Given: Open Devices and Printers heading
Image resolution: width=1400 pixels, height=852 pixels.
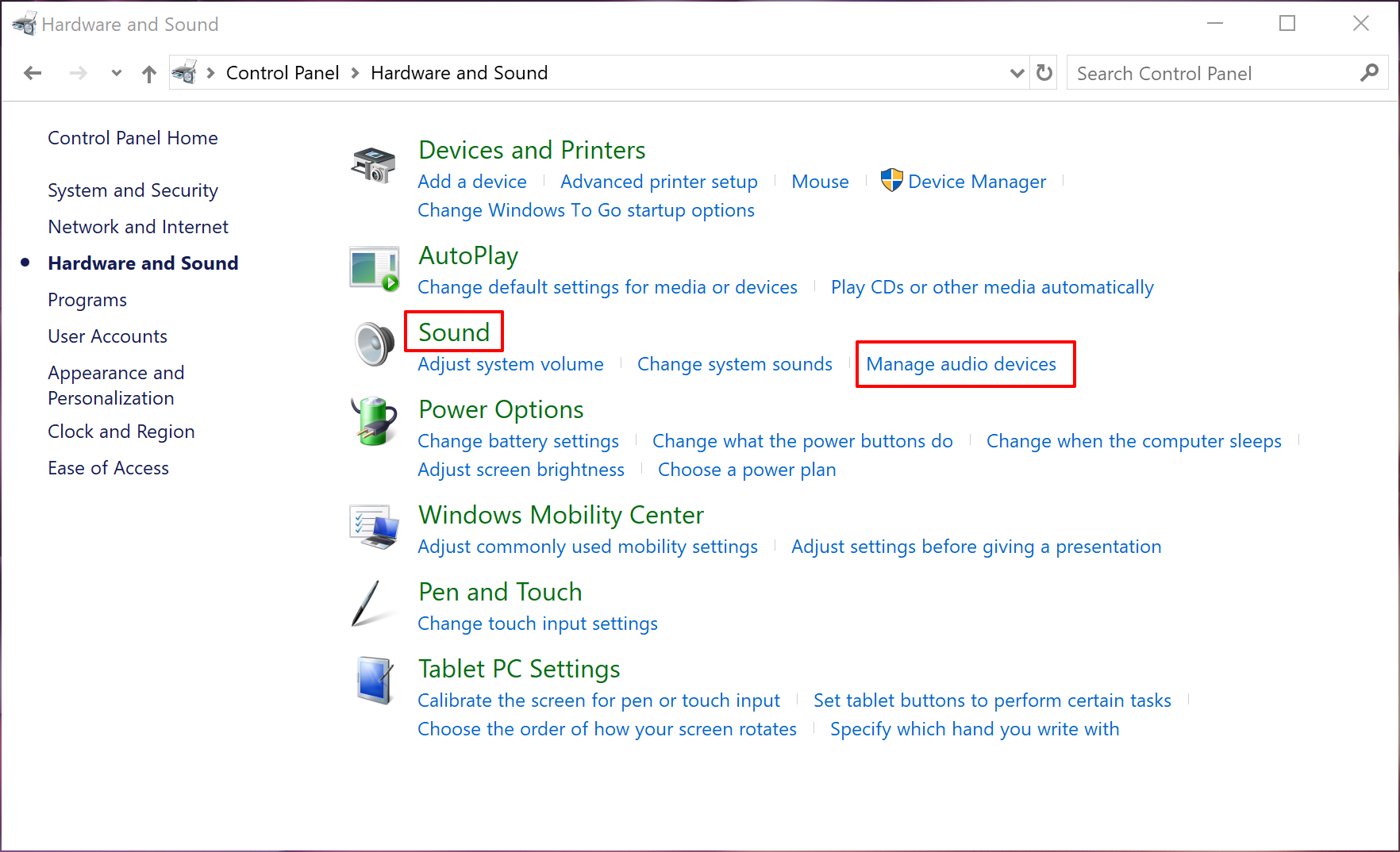Looking at the screenshot, I should coord(532,150).
